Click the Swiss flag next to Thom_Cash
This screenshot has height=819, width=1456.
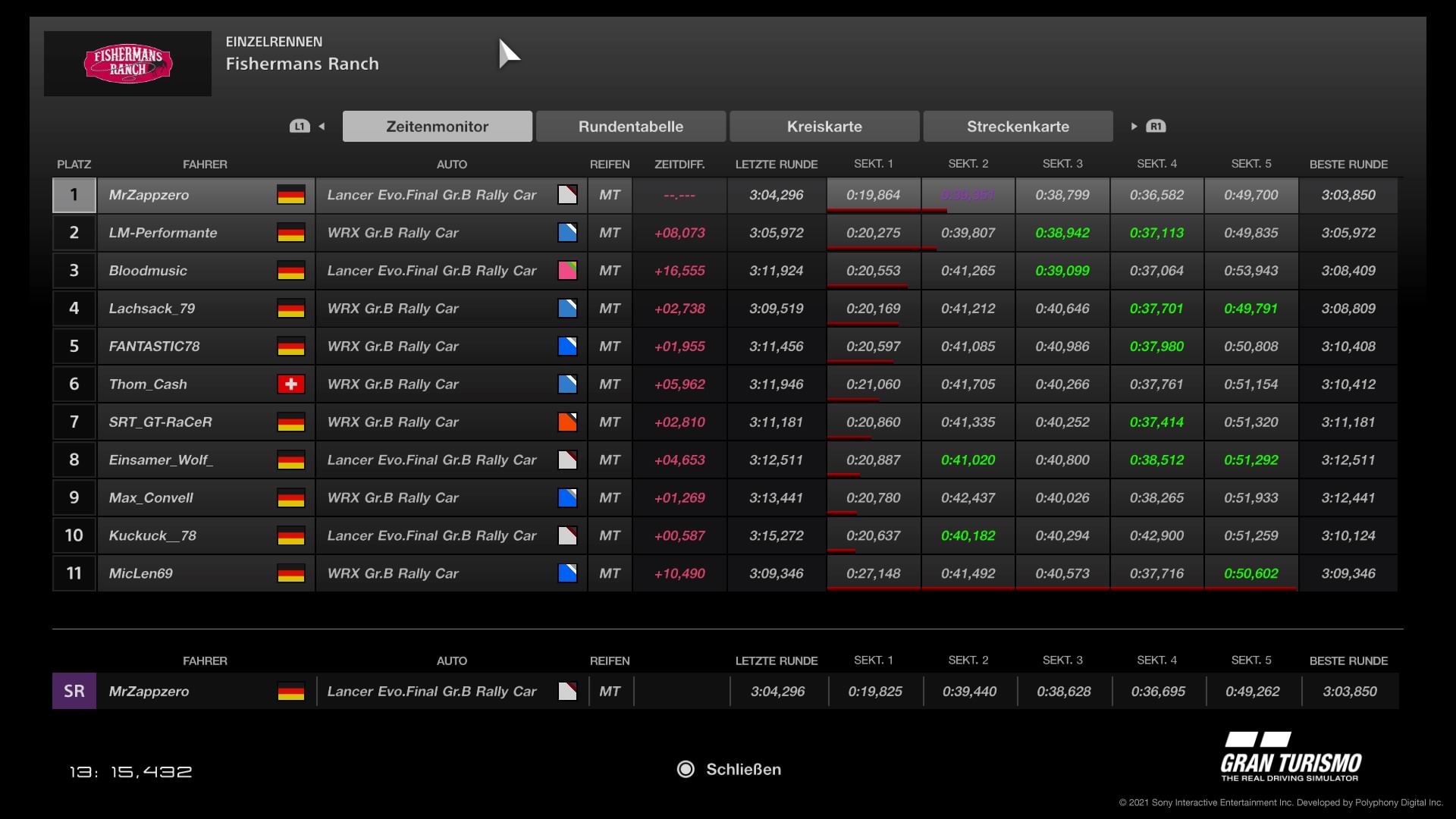[x=290, y=384]
